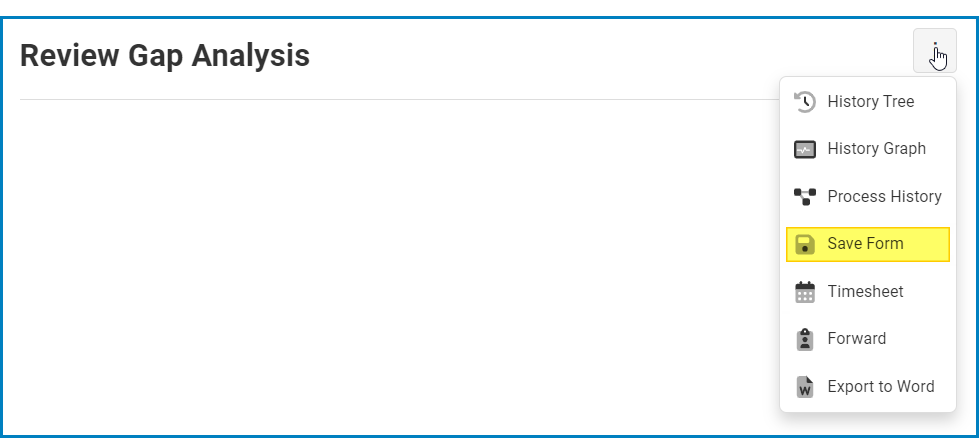Open Timesheet from the options menu
Viewport: 979px width, 438px height.
pyautogui.click(x=865, y=292)
